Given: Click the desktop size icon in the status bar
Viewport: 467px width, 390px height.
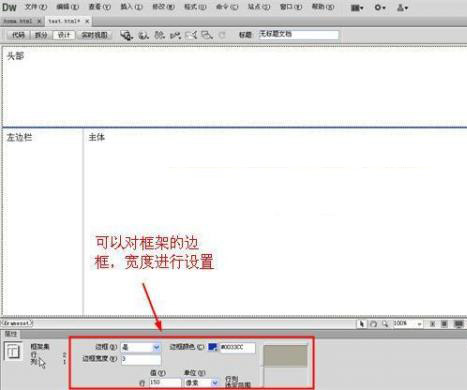Looking at the screenshot, I should 459,324.
